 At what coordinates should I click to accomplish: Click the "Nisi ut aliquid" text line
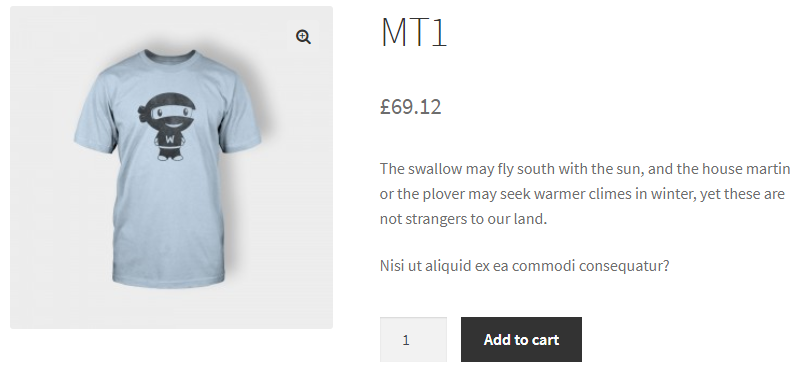pos(524,266)
